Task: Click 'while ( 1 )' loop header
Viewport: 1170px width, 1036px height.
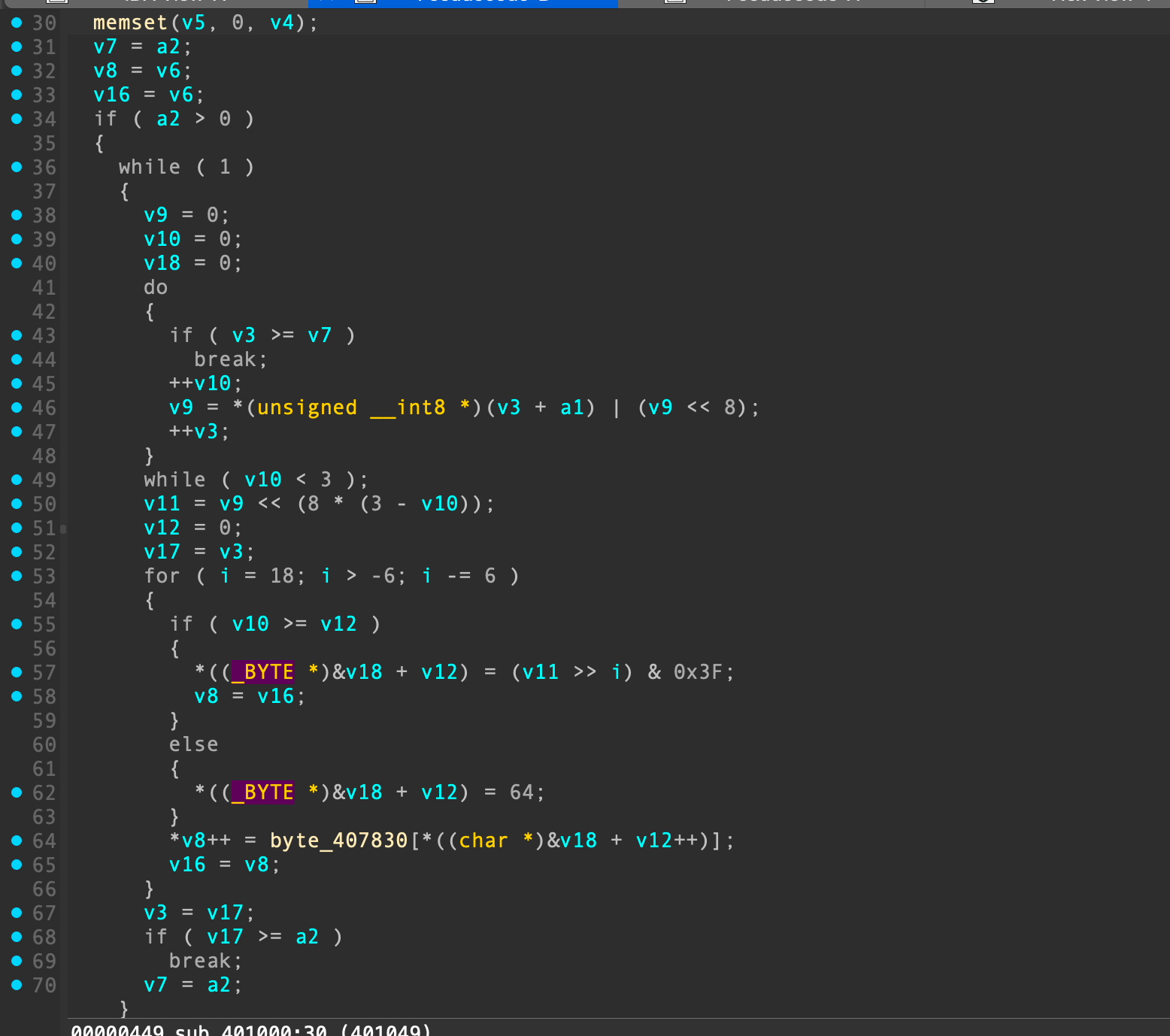Action: coord(186,167)
